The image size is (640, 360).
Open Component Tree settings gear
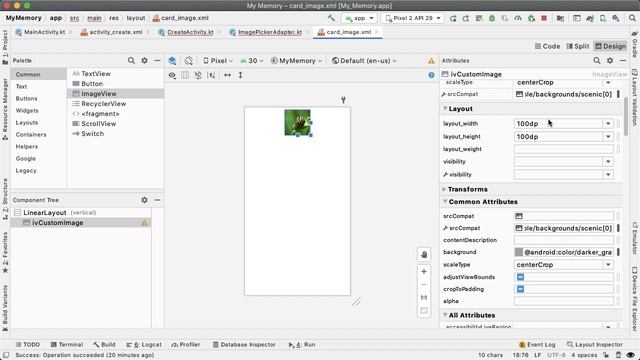point(144,200)
